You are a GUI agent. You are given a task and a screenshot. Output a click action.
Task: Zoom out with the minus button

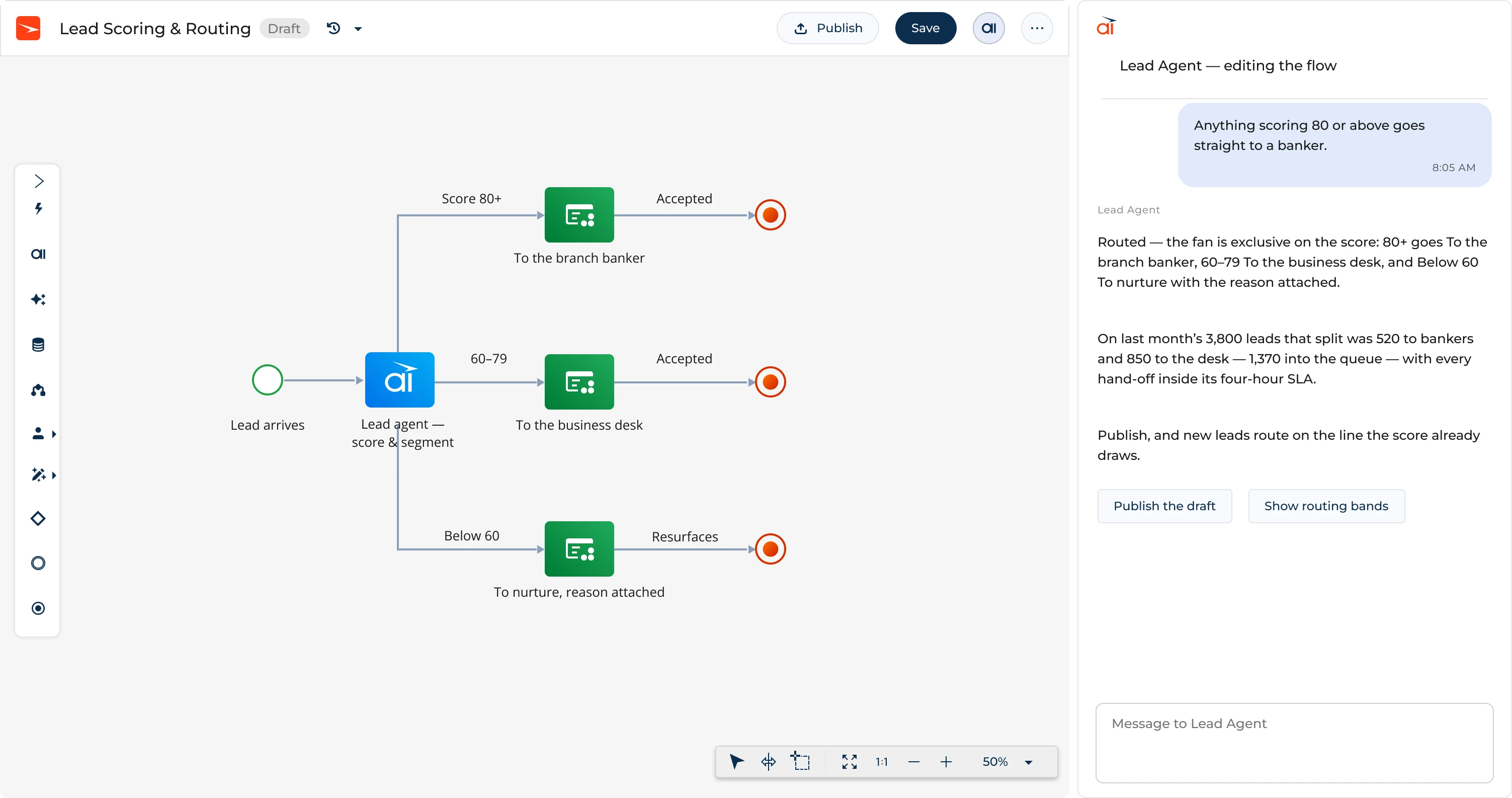tap(914, 762)
